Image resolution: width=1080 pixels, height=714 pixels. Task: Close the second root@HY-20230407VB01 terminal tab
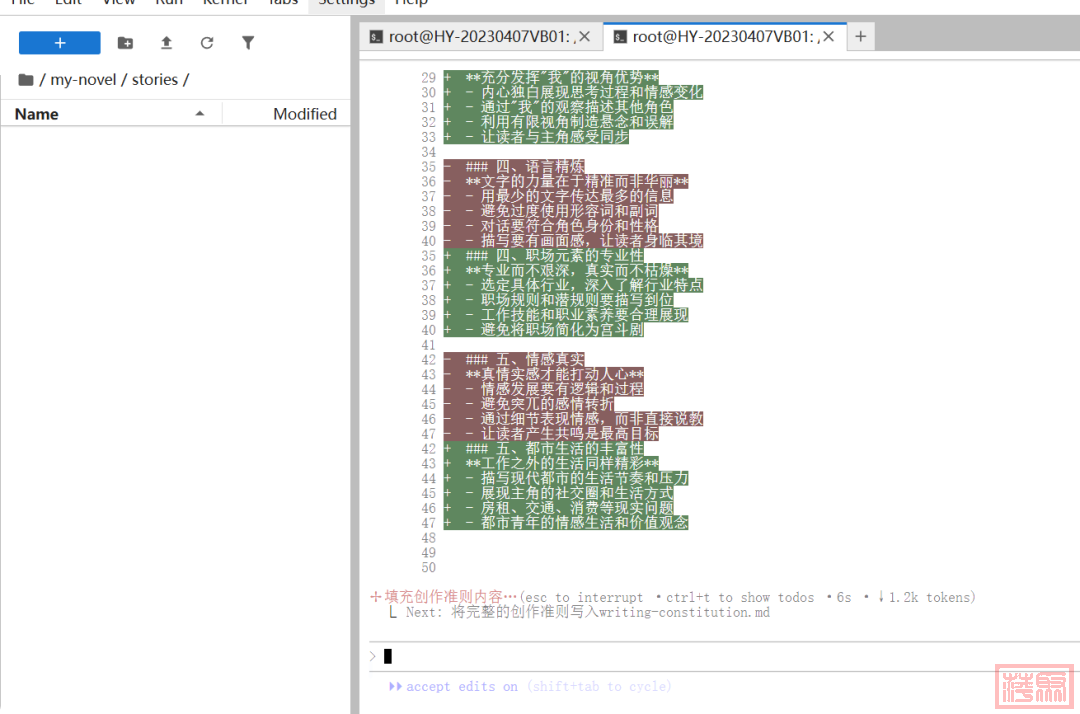click(829, 37)
